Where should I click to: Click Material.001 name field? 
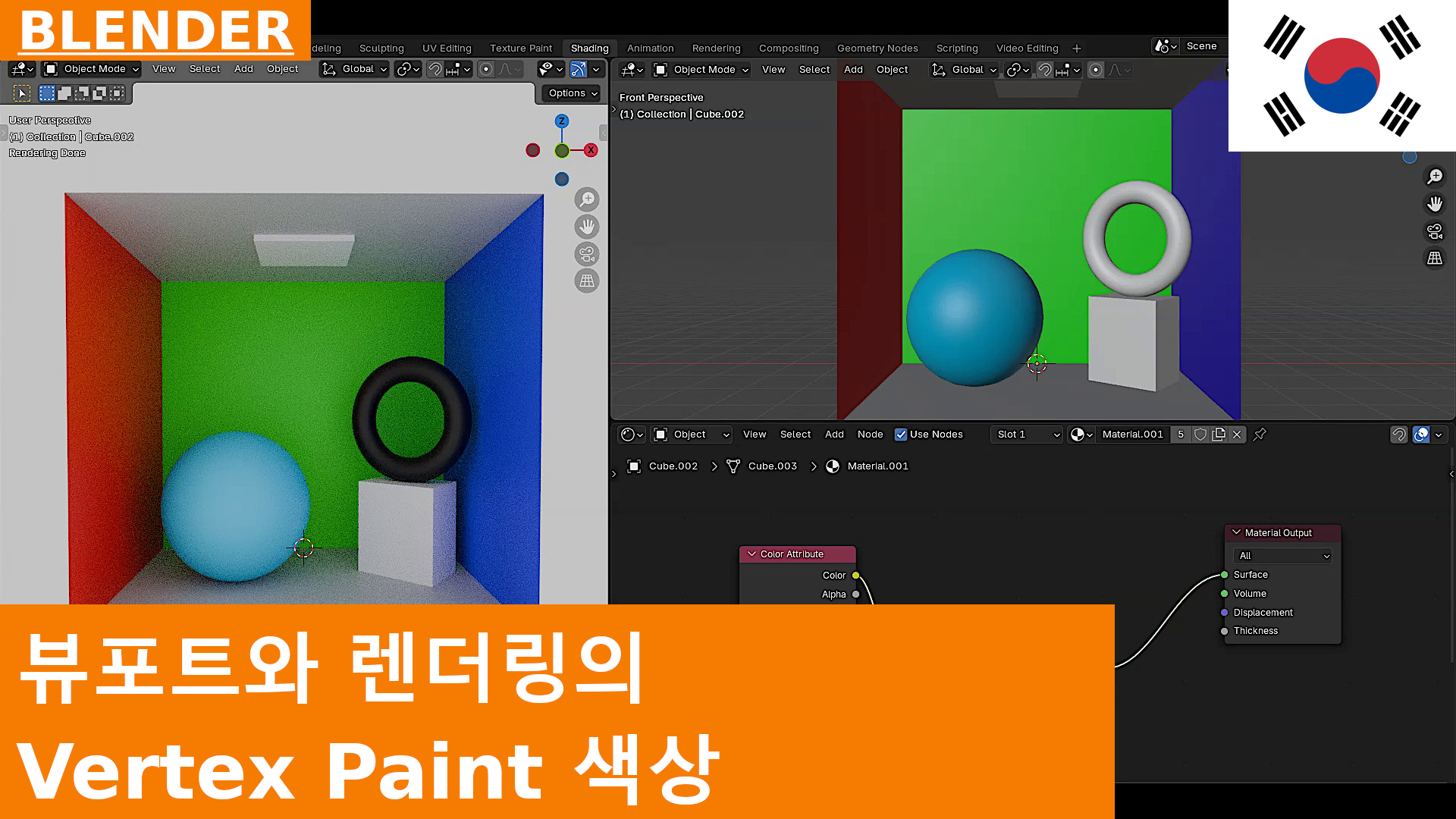1132,435
